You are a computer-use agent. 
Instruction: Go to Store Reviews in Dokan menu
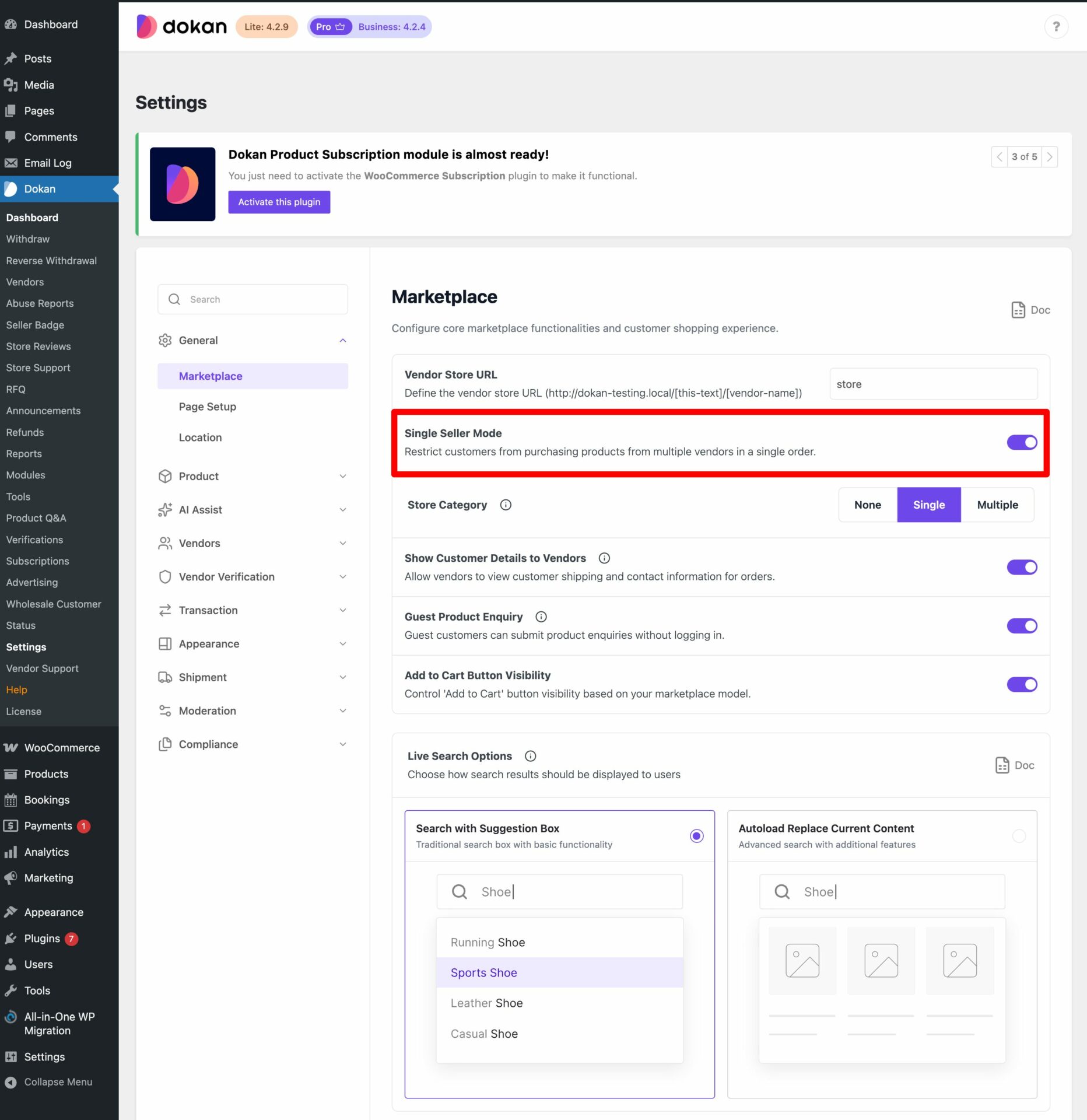click(38, 346)
